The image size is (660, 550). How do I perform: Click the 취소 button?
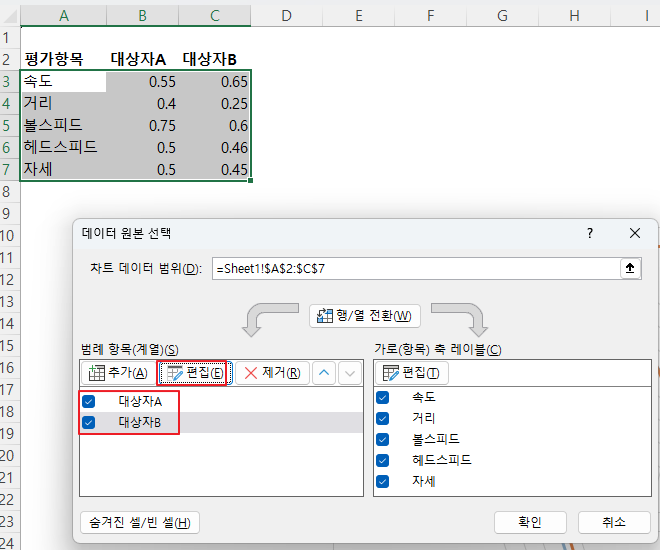coord(614,522)
